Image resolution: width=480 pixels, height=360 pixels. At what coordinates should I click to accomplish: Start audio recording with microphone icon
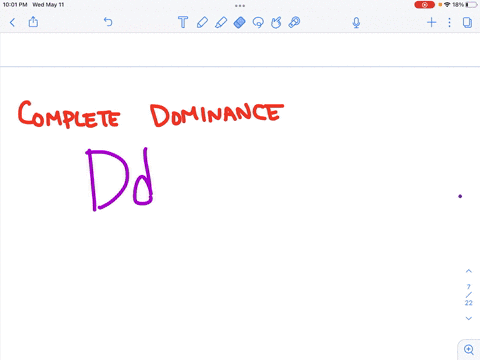[x=356, y=23]
